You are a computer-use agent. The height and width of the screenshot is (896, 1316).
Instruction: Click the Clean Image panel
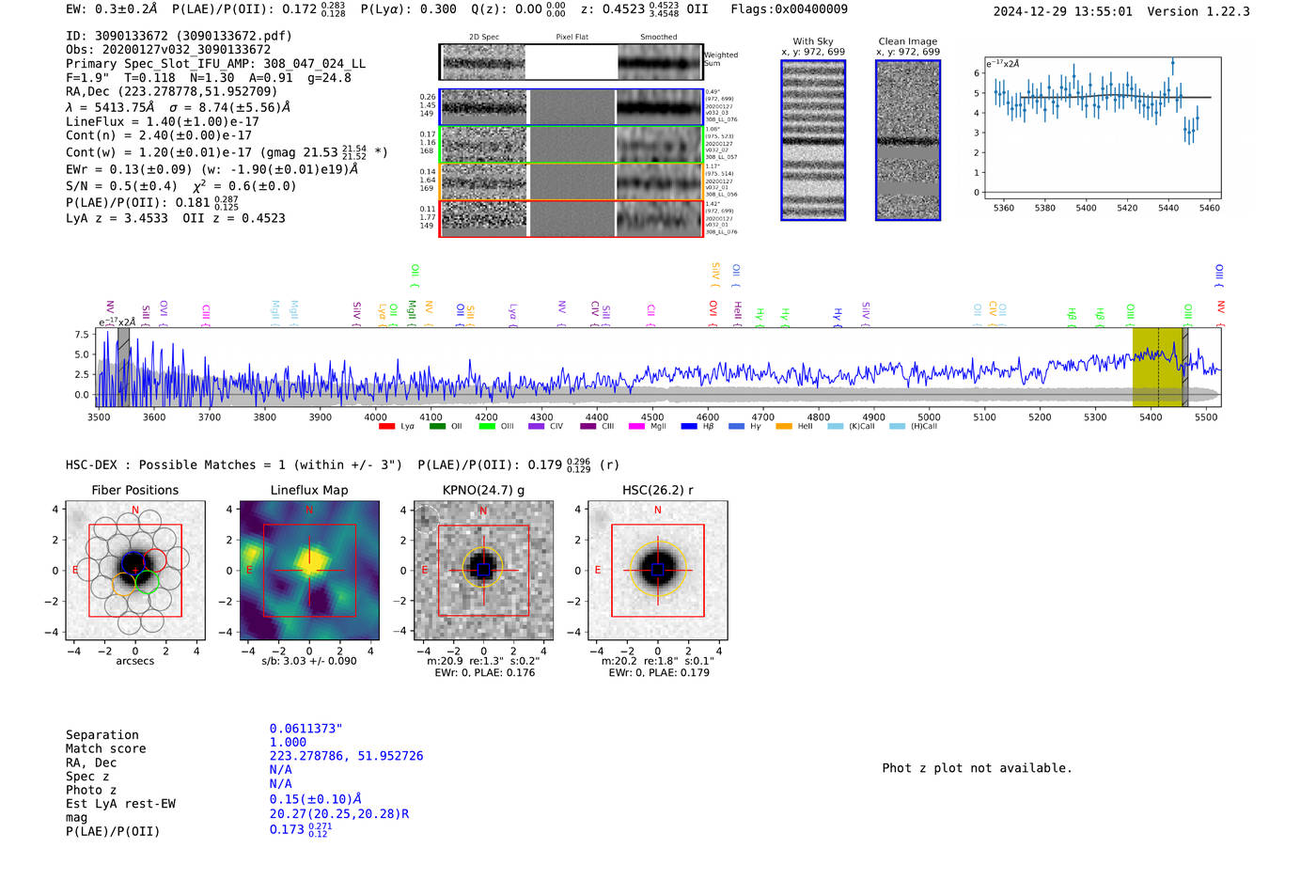pyautogui.click(x=908, y=140)
